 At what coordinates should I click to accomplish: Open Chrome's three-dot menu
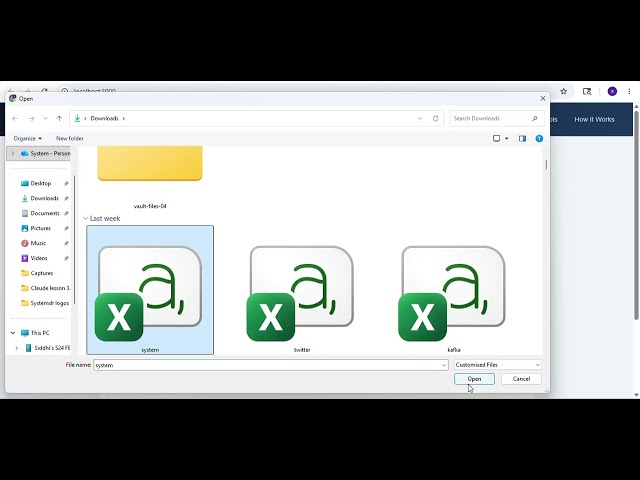pyautogui.click(x=629, y=91)
